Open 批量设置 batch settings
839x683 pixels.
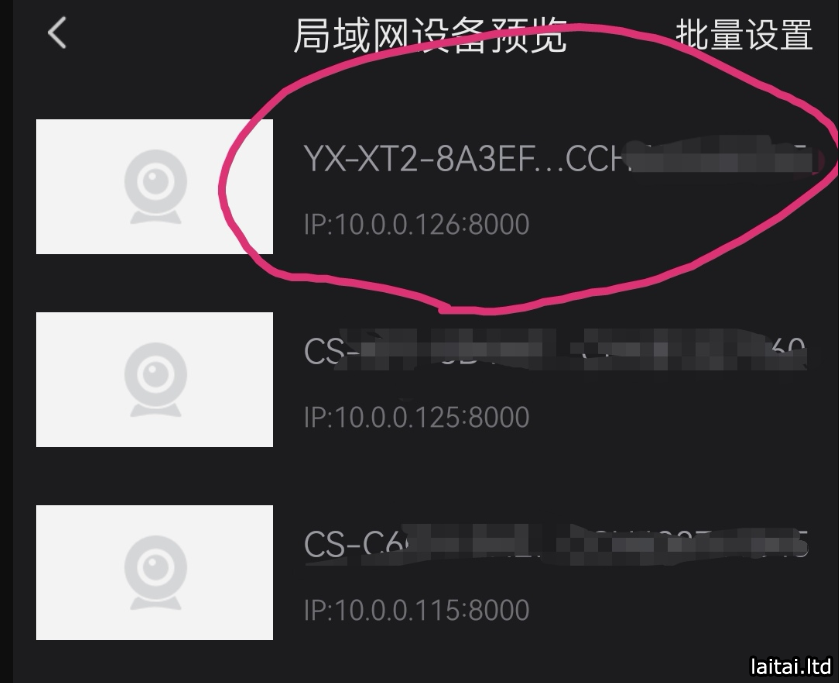[x=744, y=35]
